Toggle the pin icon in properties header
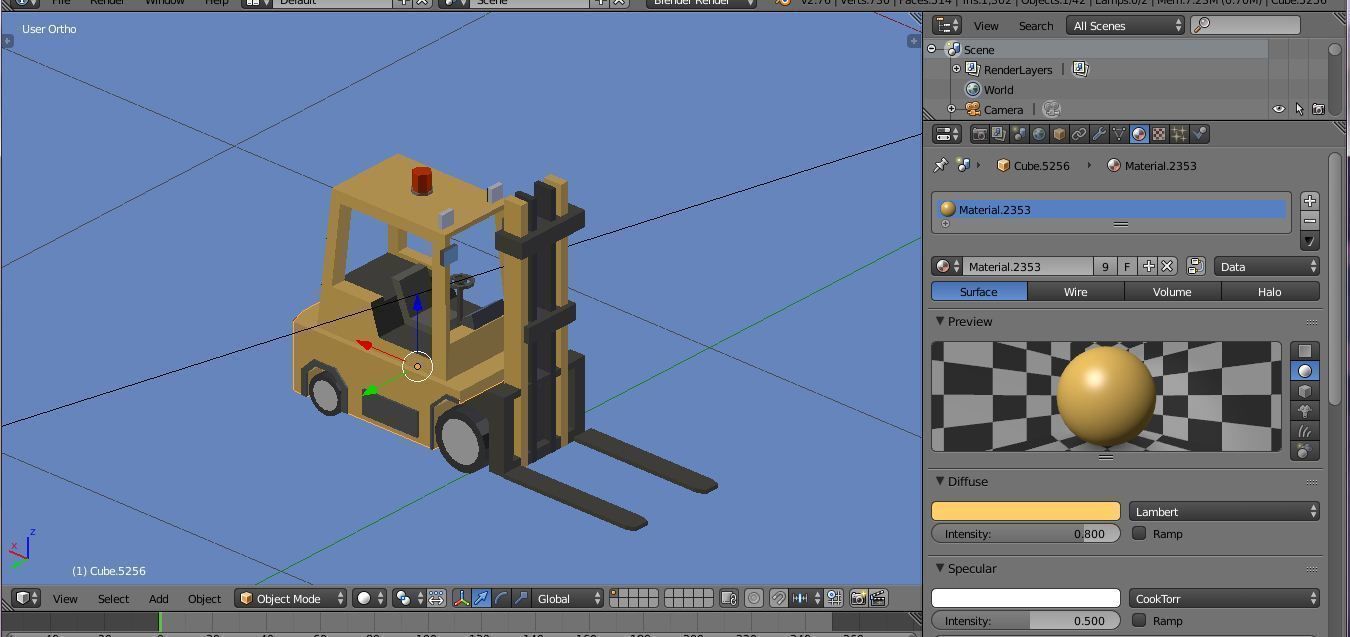1350x637 pixels. [x=940, y=165]
